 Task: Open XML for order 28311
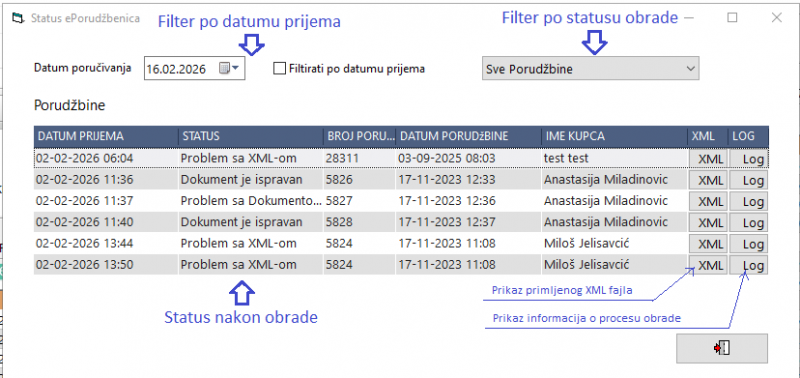708,159
